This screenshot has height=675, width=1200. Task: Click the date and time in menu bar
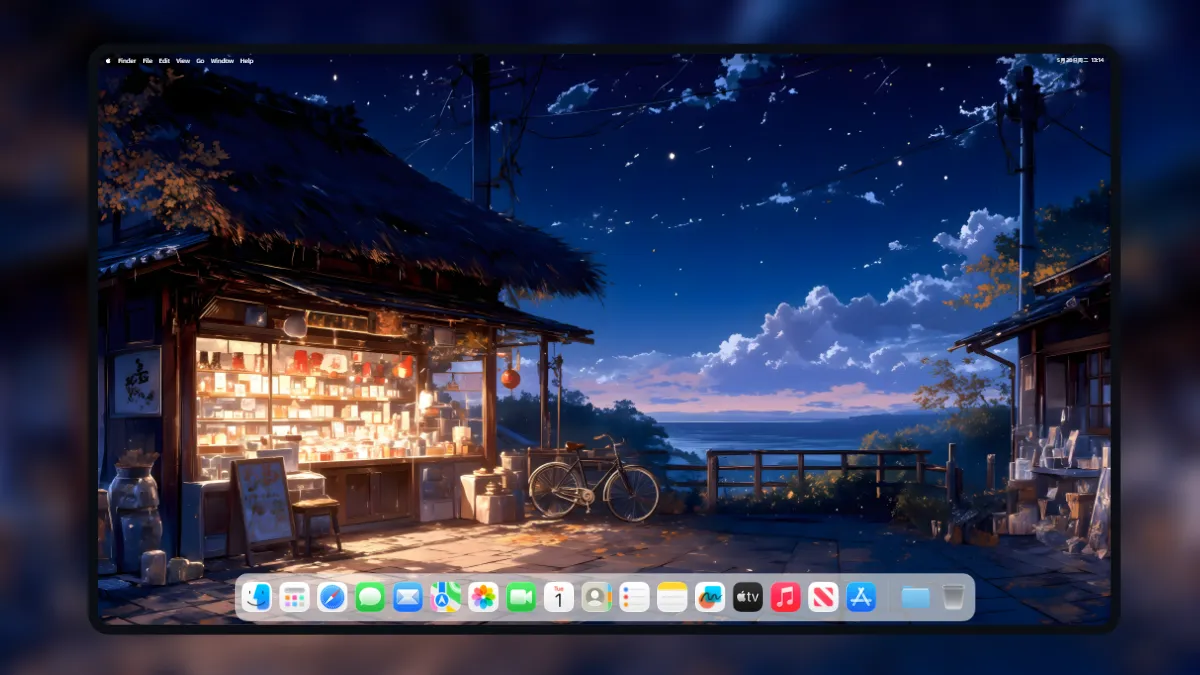(1080, 61)
